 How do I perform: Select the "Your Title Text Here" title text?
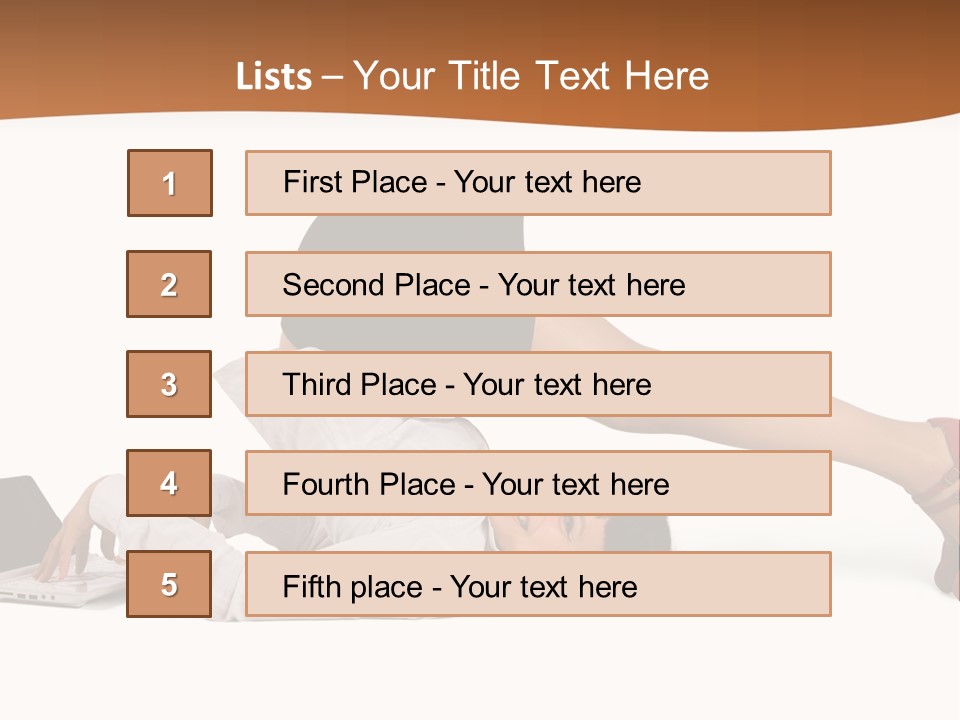(531, 76)
